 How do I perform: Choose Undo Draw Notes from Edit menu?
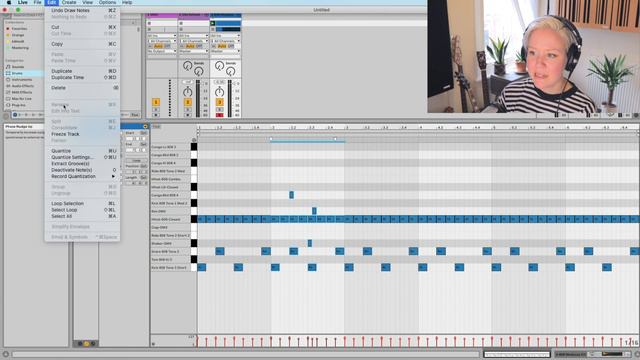pos(82,11)
